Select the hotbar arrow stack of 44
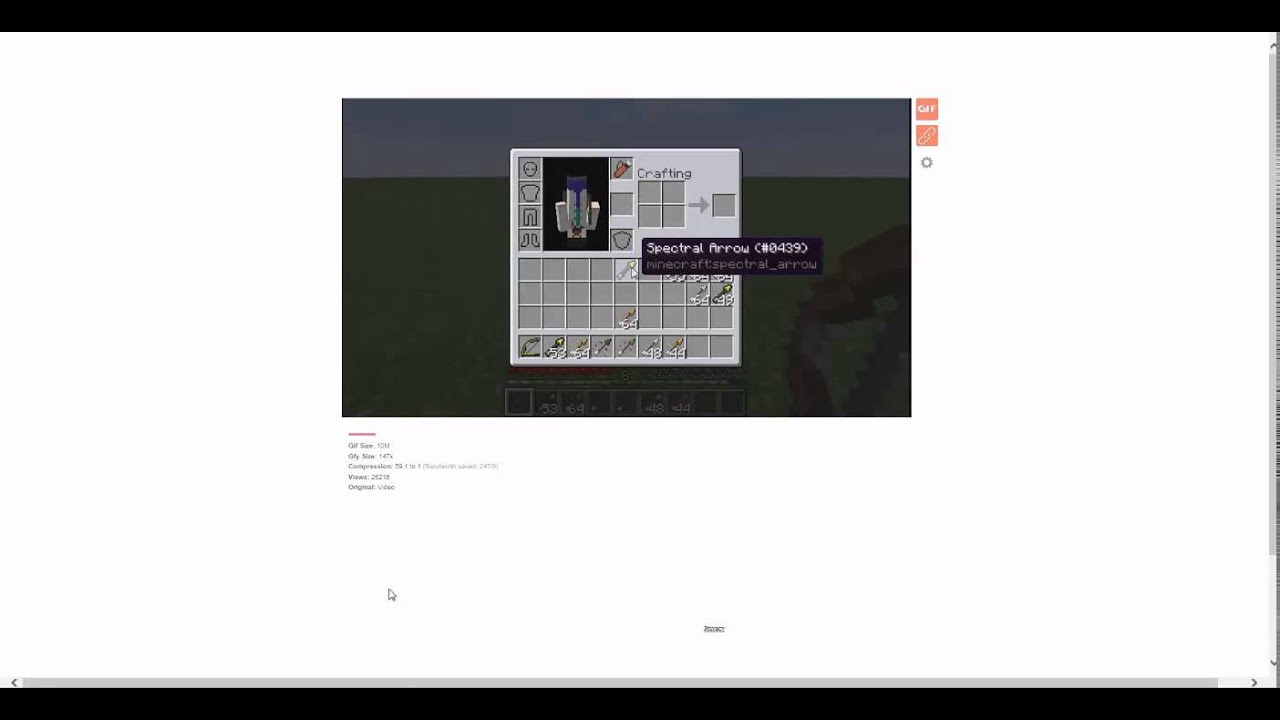The image size is (1280, 720). click(x=674, y=347)
